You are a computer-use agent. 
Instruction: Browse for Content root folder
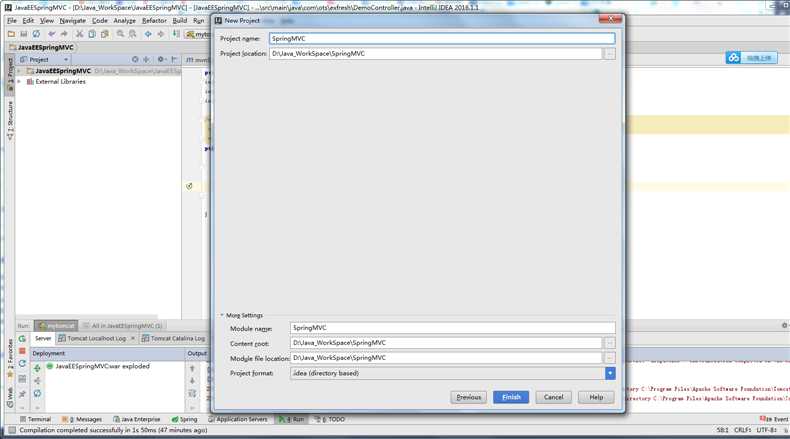click(610, 343)
